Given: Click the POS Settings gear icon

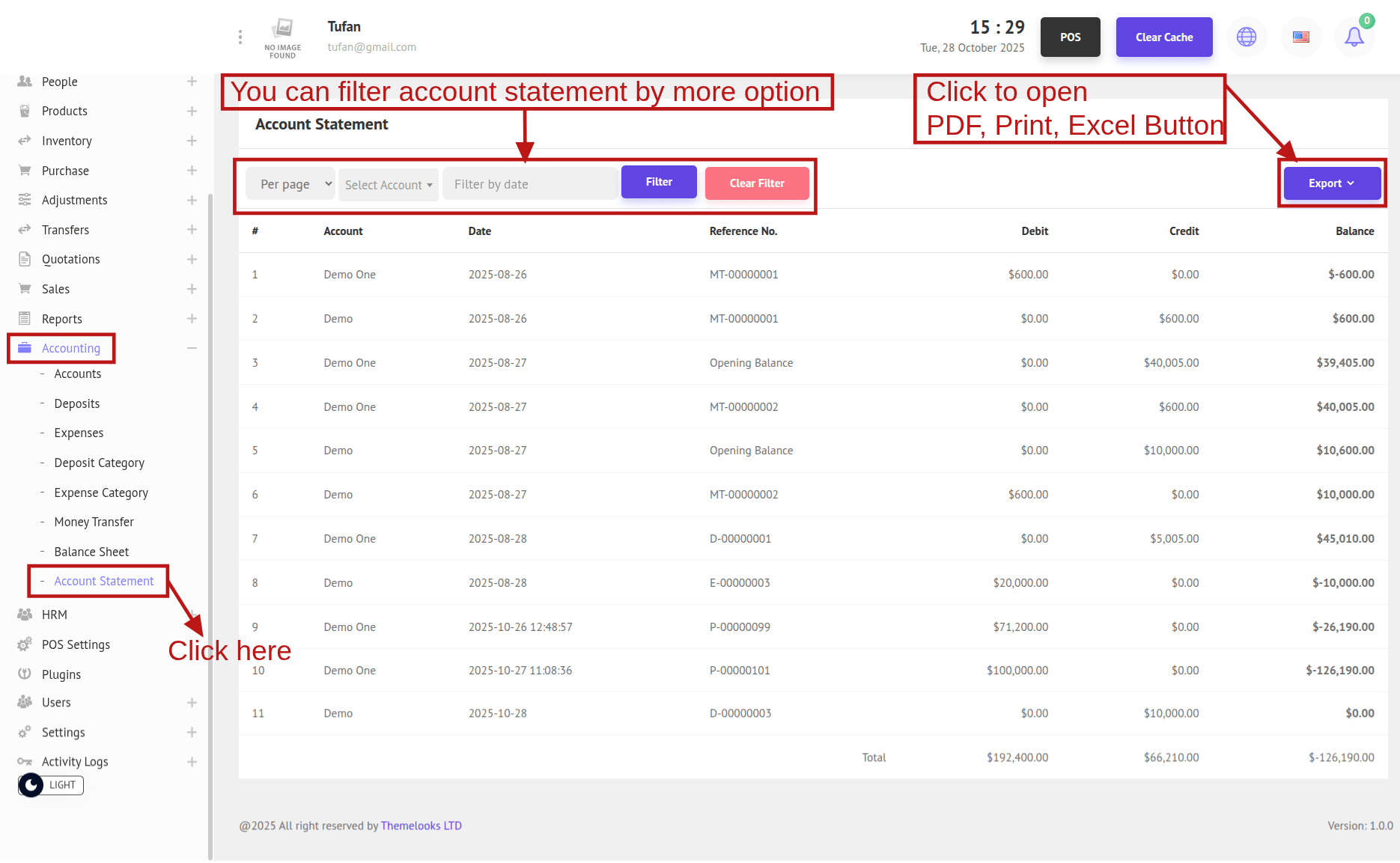Looking at the screenshot, I should tap(25, 644).
